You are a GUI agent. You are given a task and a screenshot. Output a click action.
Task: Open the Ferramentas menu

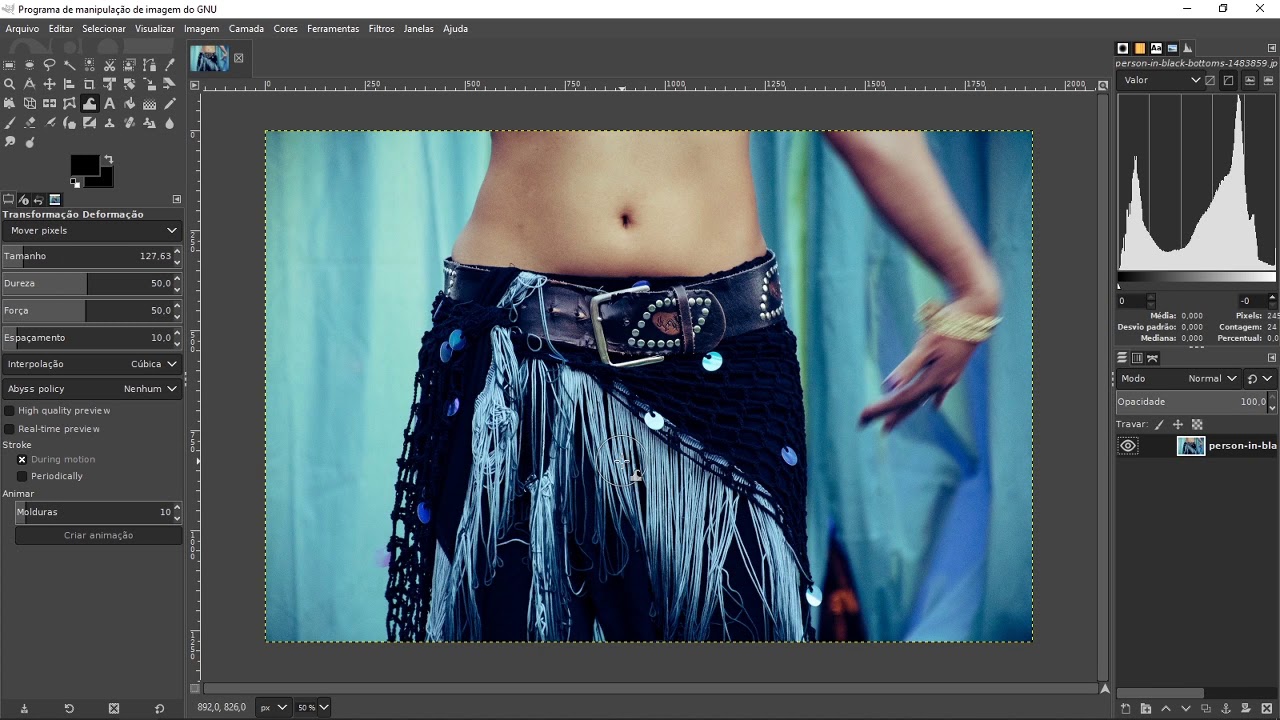click(x=333, y=28)
